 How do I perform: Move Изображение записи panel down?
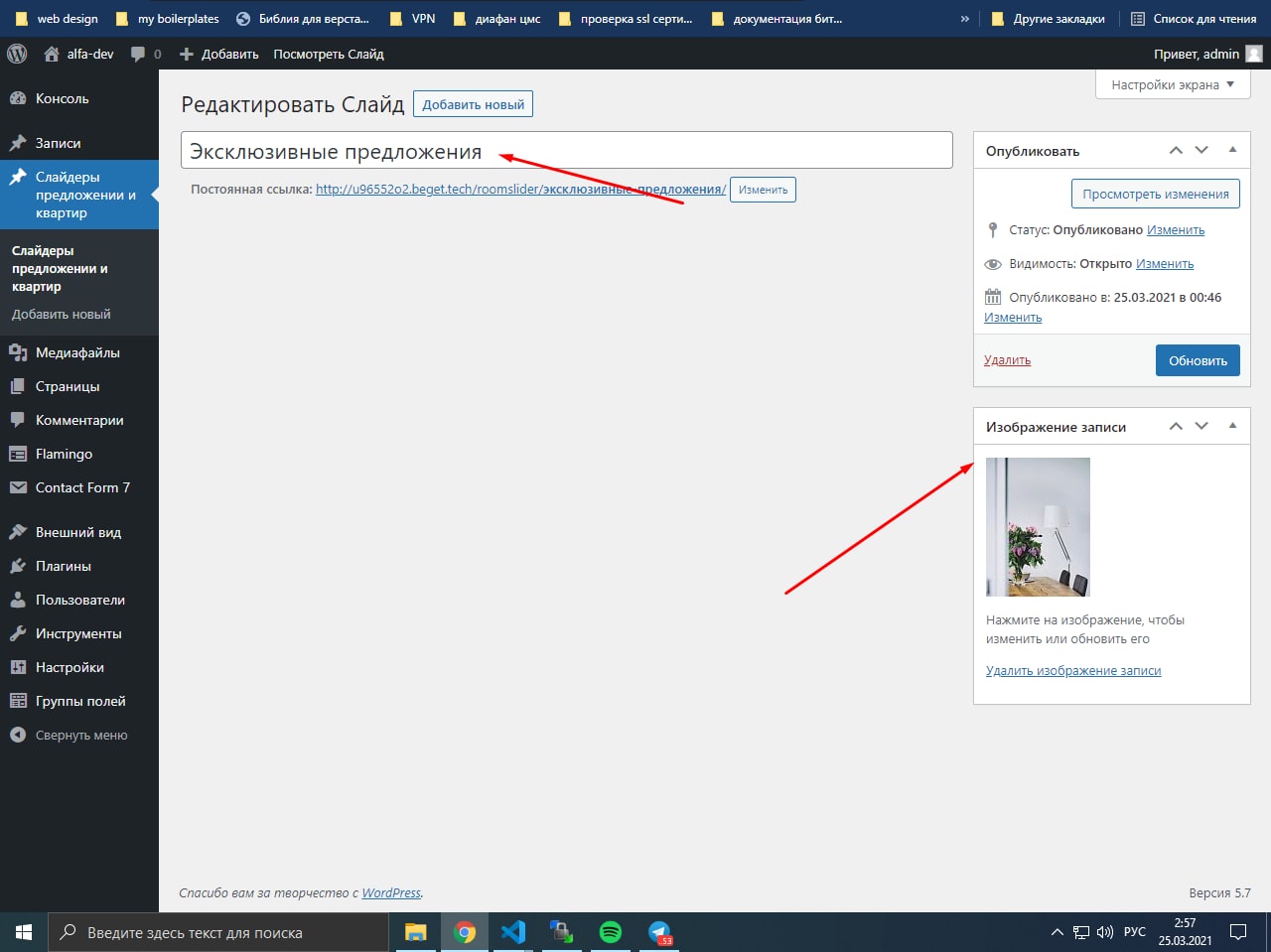coord(1201,426)
